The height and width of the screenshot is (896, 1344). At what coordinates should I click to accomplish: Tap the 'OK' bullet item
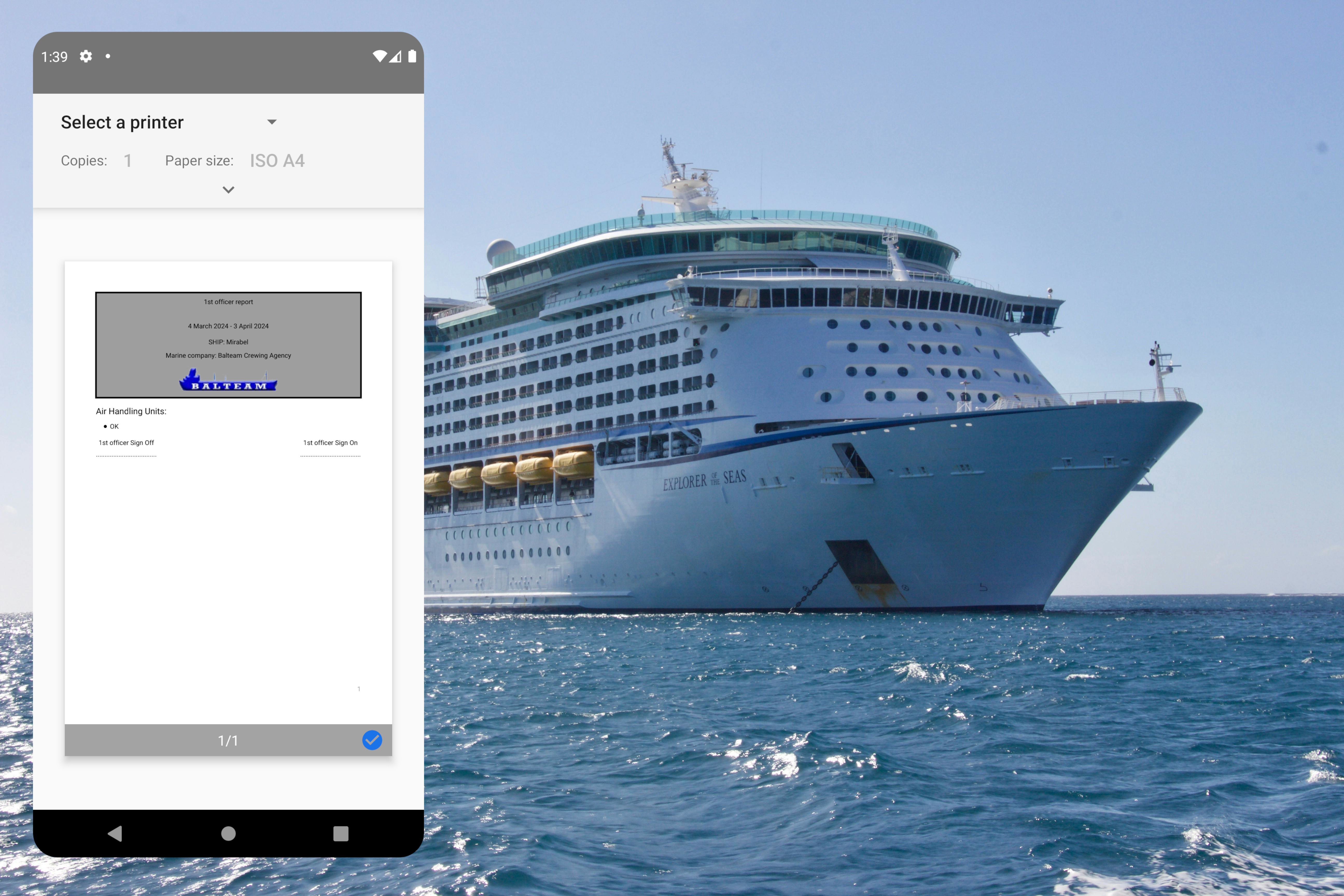[114, 426]
